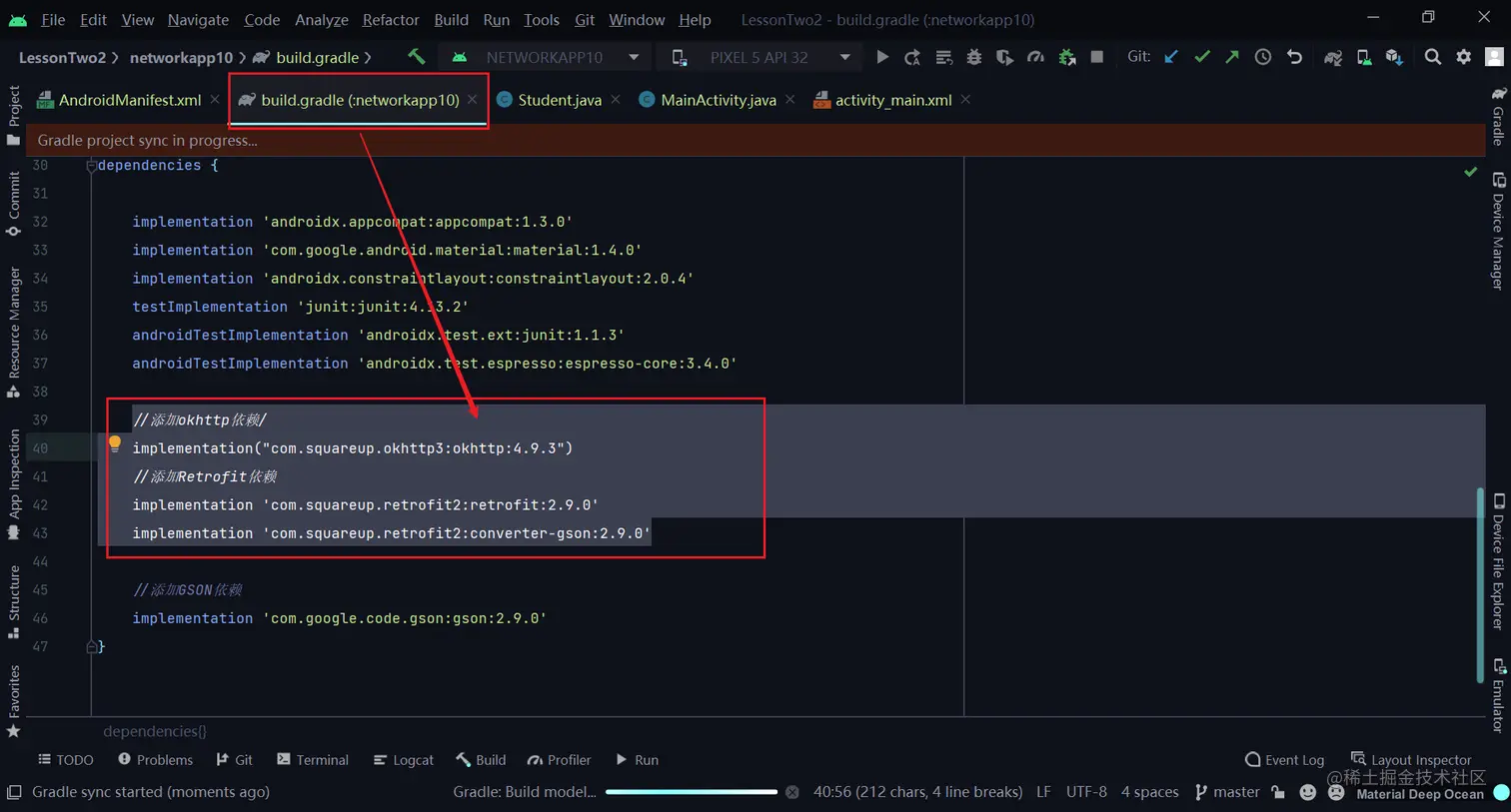Open Git history clock icon
Screen dimensions: 1511x812
tap(1263, 57)
